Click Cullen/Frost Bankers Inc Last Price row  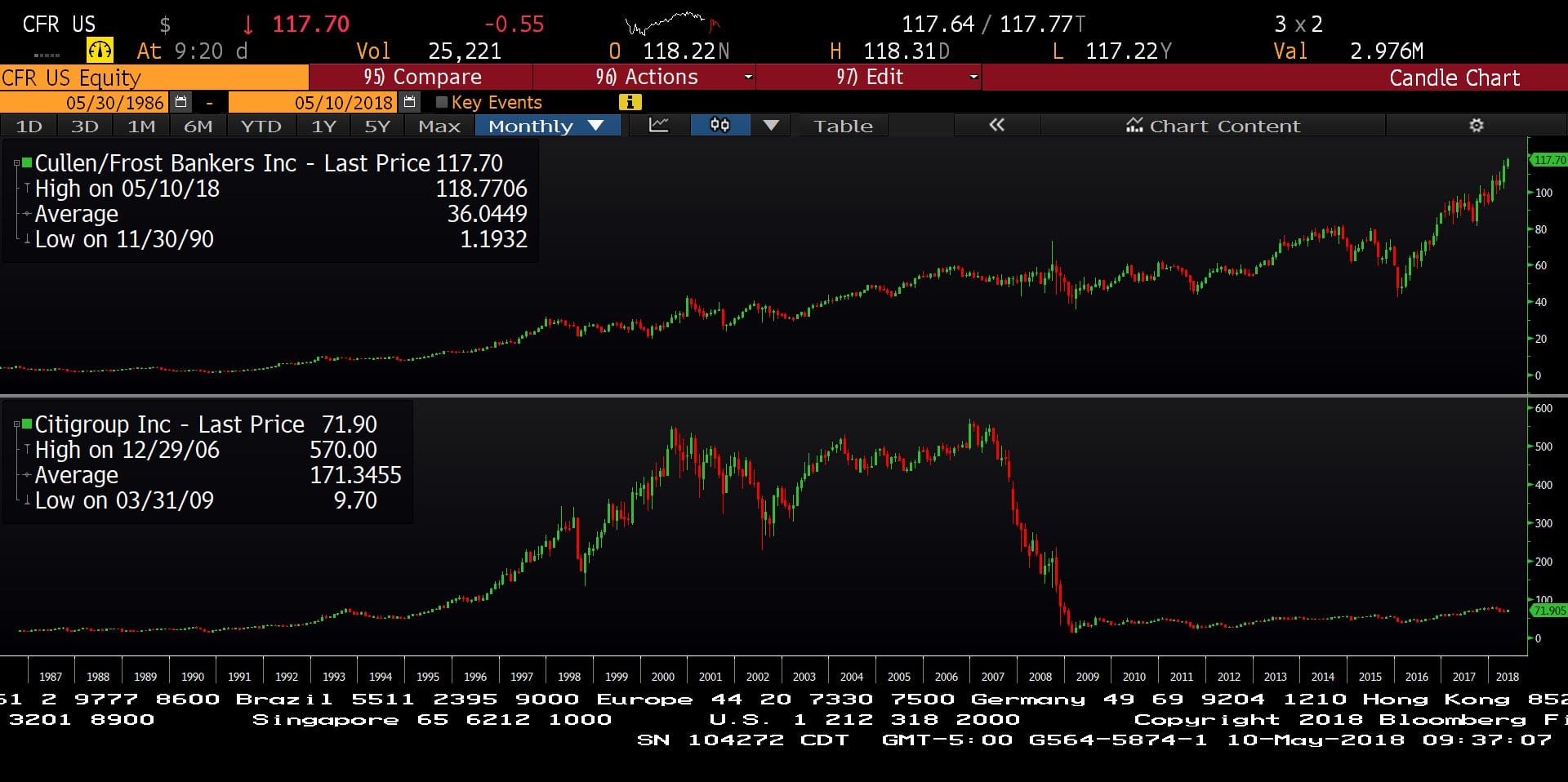[x=269, y=163]
